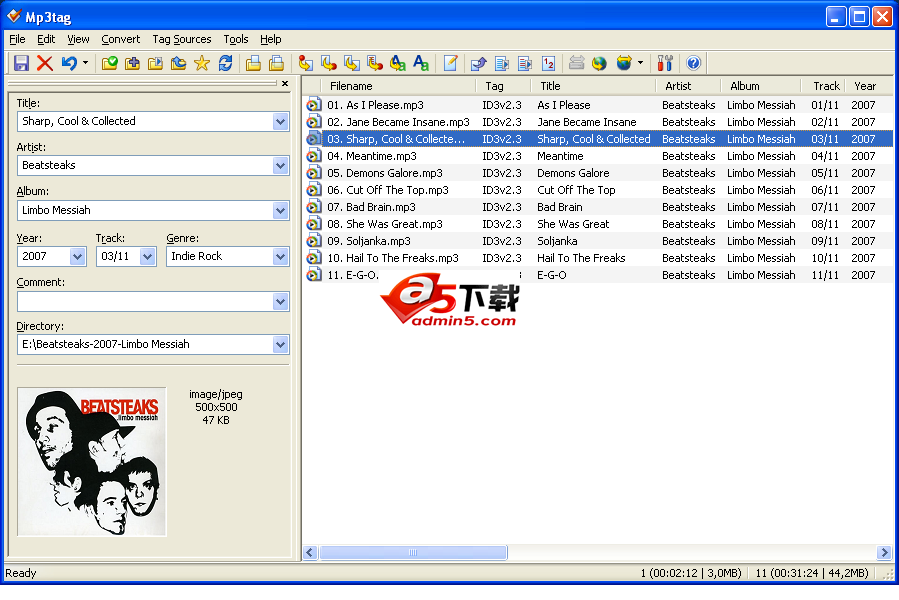Click the horizontal scrollbar's right arrow

pyautogui.click(x=884, y=553)
